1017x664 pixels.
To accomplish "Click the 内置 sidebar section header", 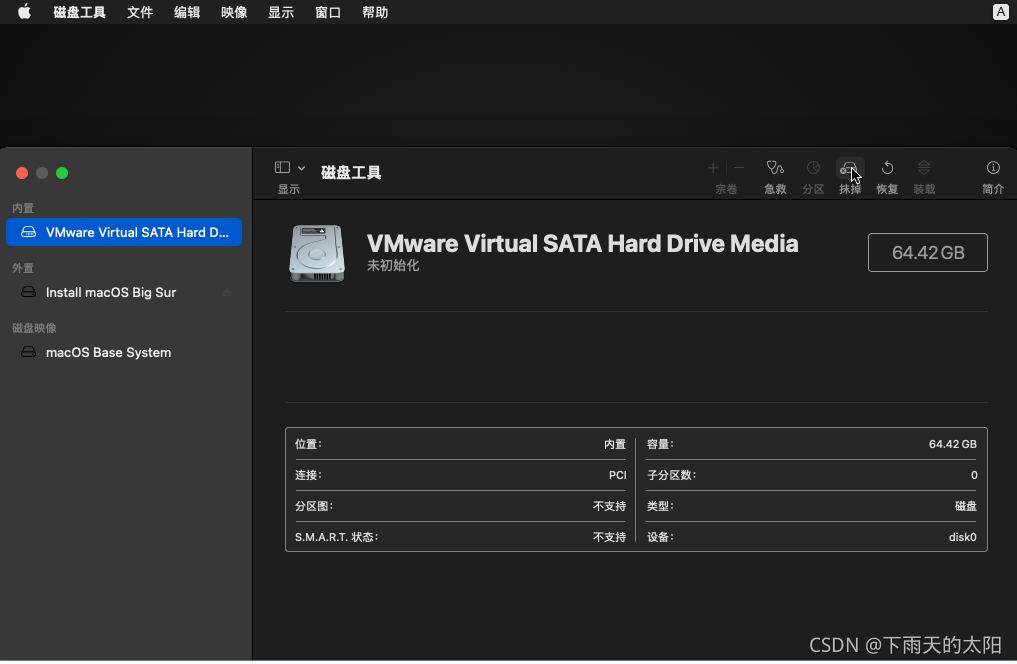I will (x=23, y=208).
